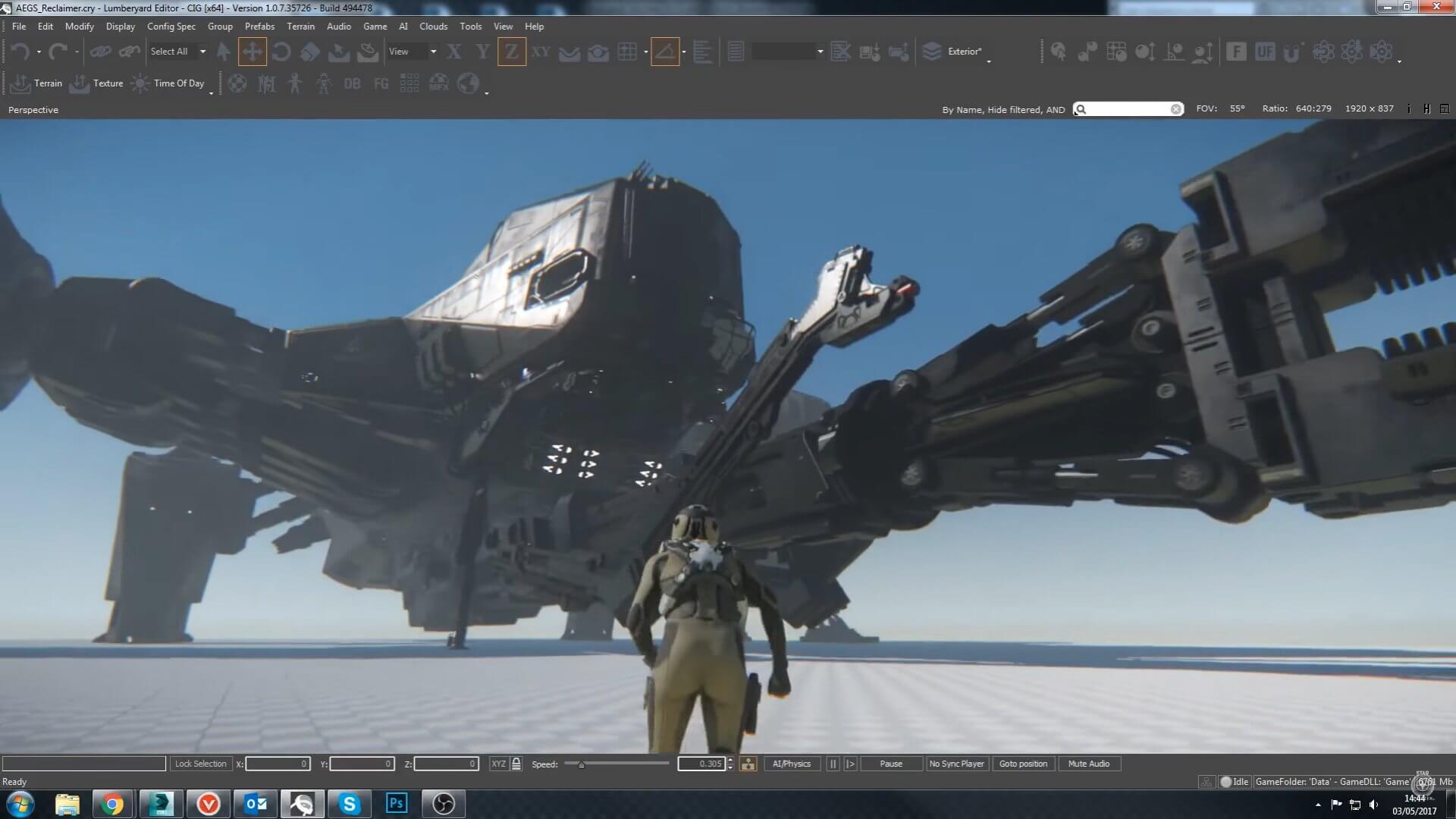Screen dimensions: 1456x819
Task: Toggle Z axis constraint
Action: 512,52
